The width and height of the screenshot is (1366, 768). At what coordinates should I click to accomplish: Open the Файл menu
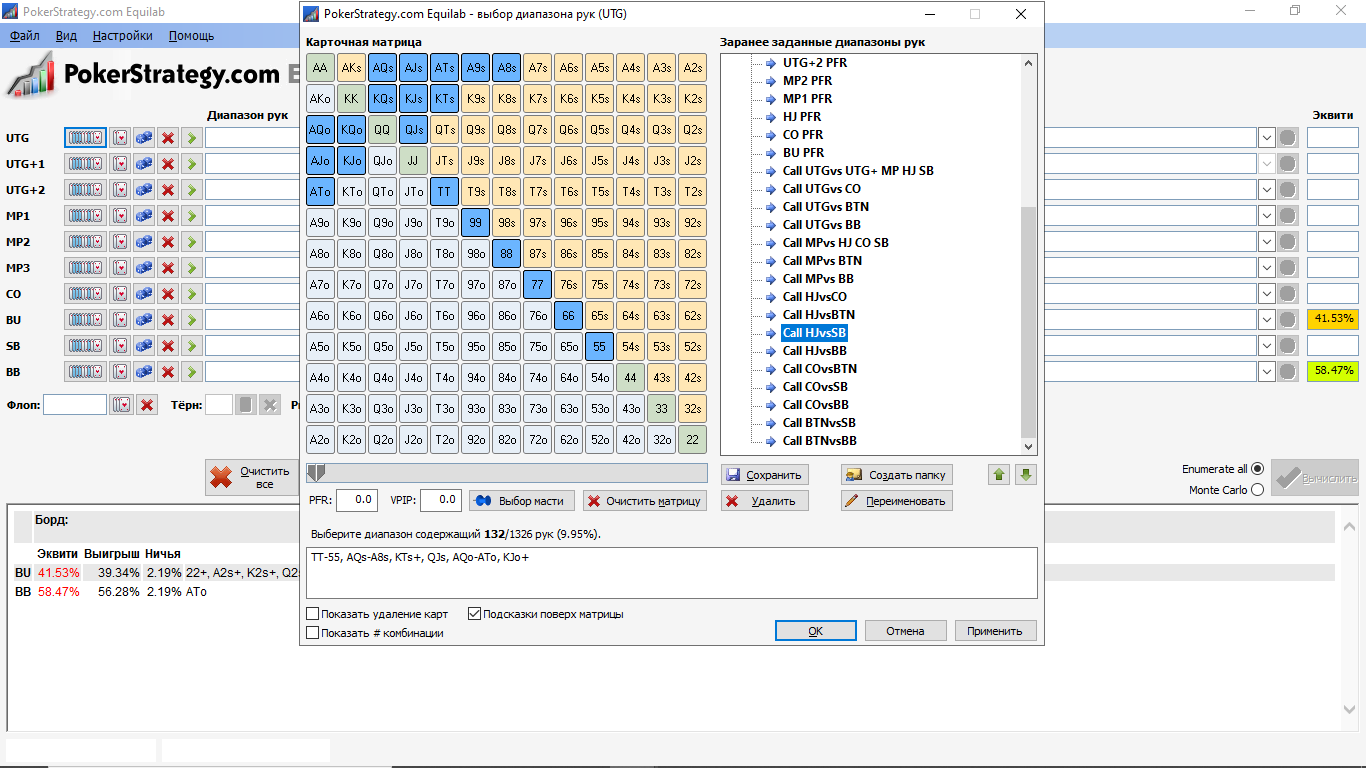pyautogui.click(x=25, y=35)
